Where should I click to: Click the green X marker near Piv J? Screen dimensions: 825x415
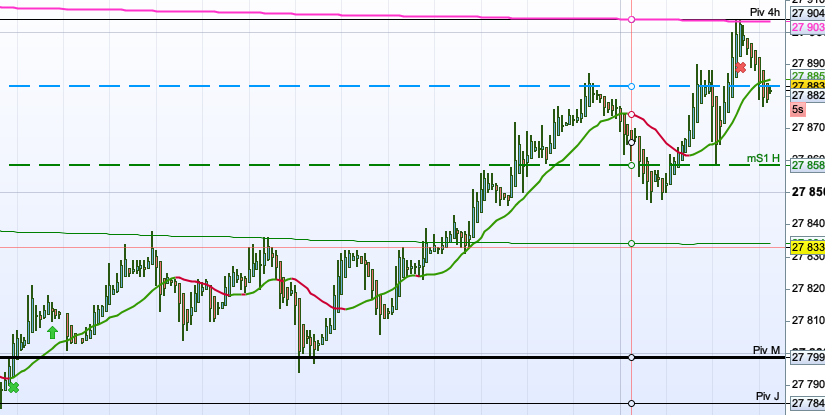[14, 388]
